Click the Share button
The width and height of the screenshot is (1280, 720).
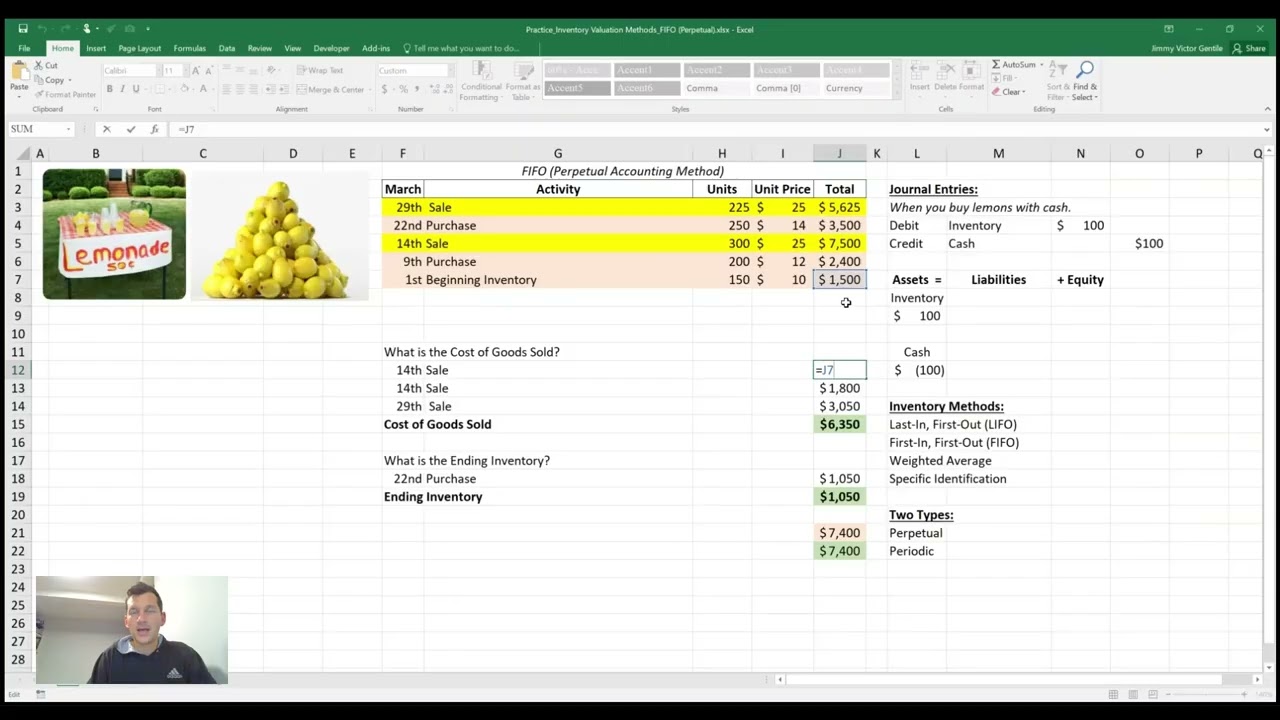point(1249,48)
